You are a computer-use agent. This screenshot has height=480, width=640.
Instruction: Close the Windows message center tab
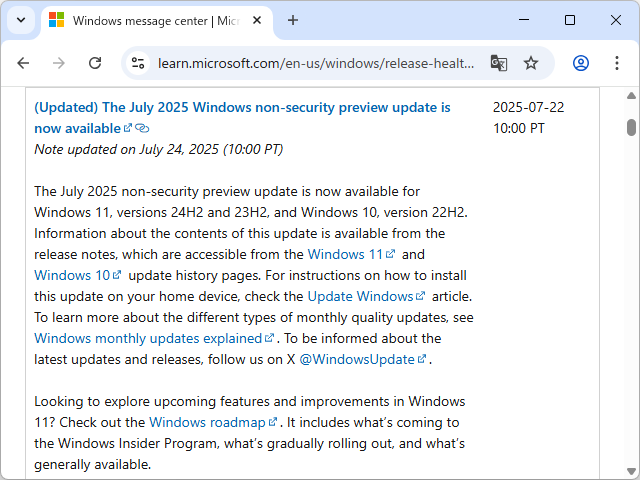point(259,20)
